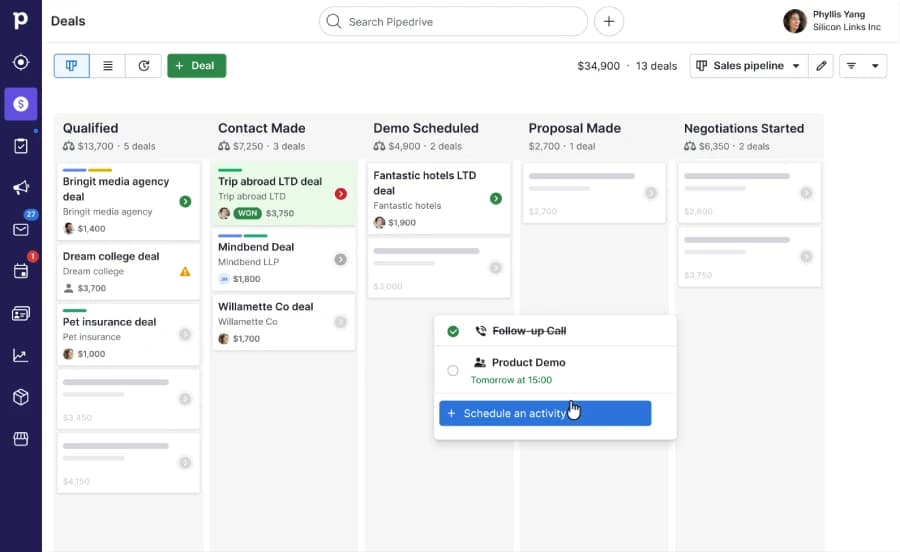Click warning triangle on Dream college deal

[x=185, y=271]
